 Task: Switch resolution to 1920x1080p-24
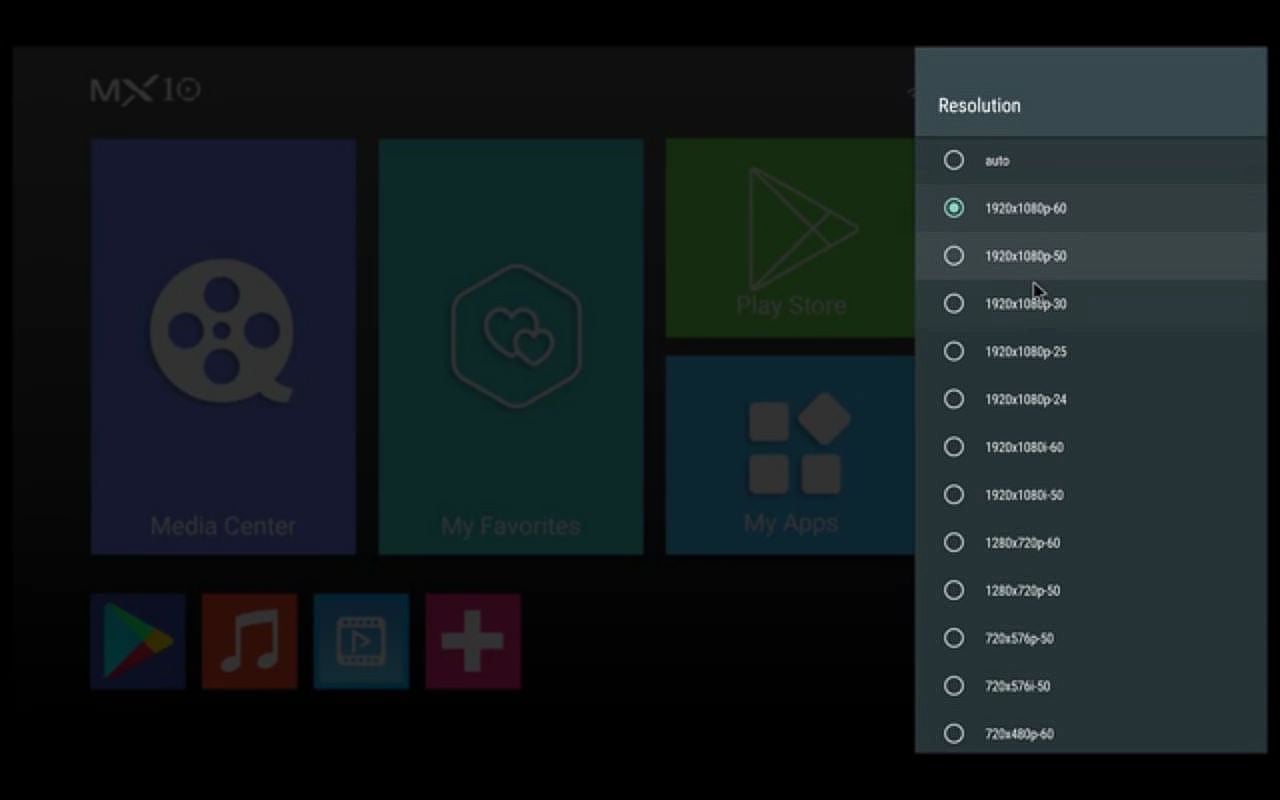click(x=1090, y=400)
